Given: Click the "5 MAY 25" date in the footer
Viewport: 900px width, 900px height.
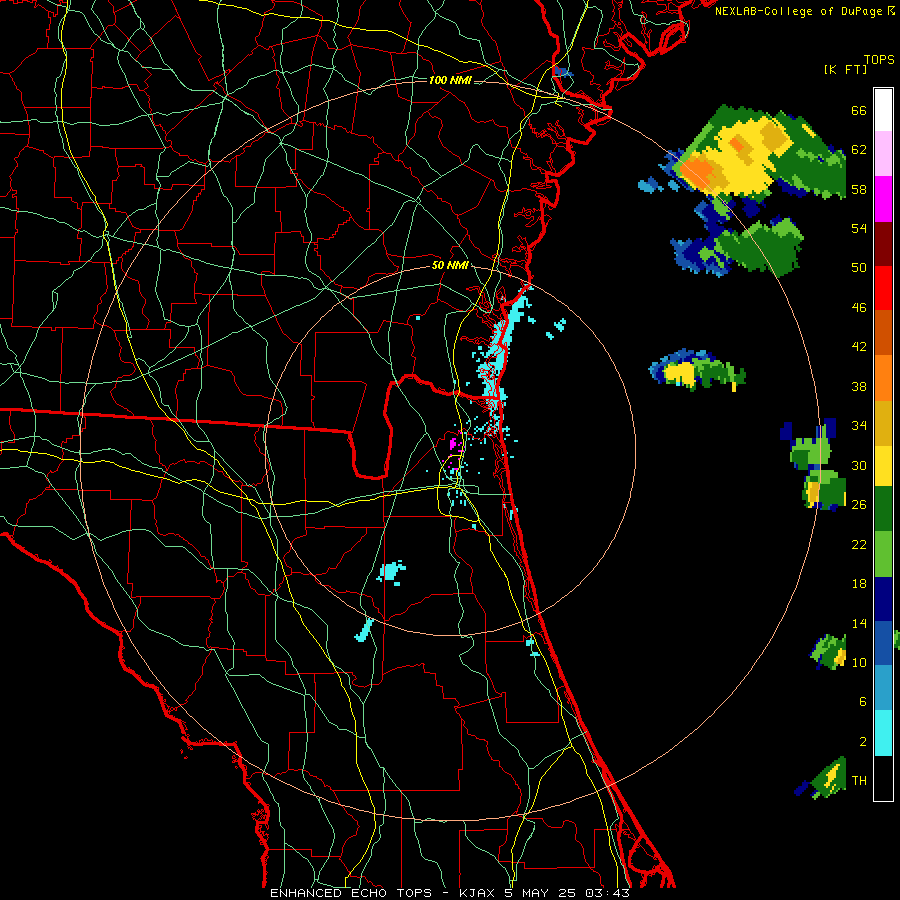Looking at the screenshot, I should pos(542,893).
